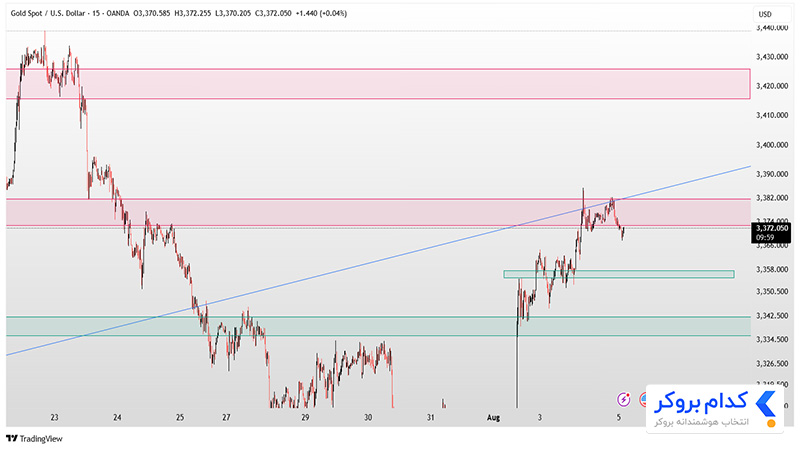Click the 09:59 candle countdown timer
The image size is (800, 450).
click(x=765, y=238)
